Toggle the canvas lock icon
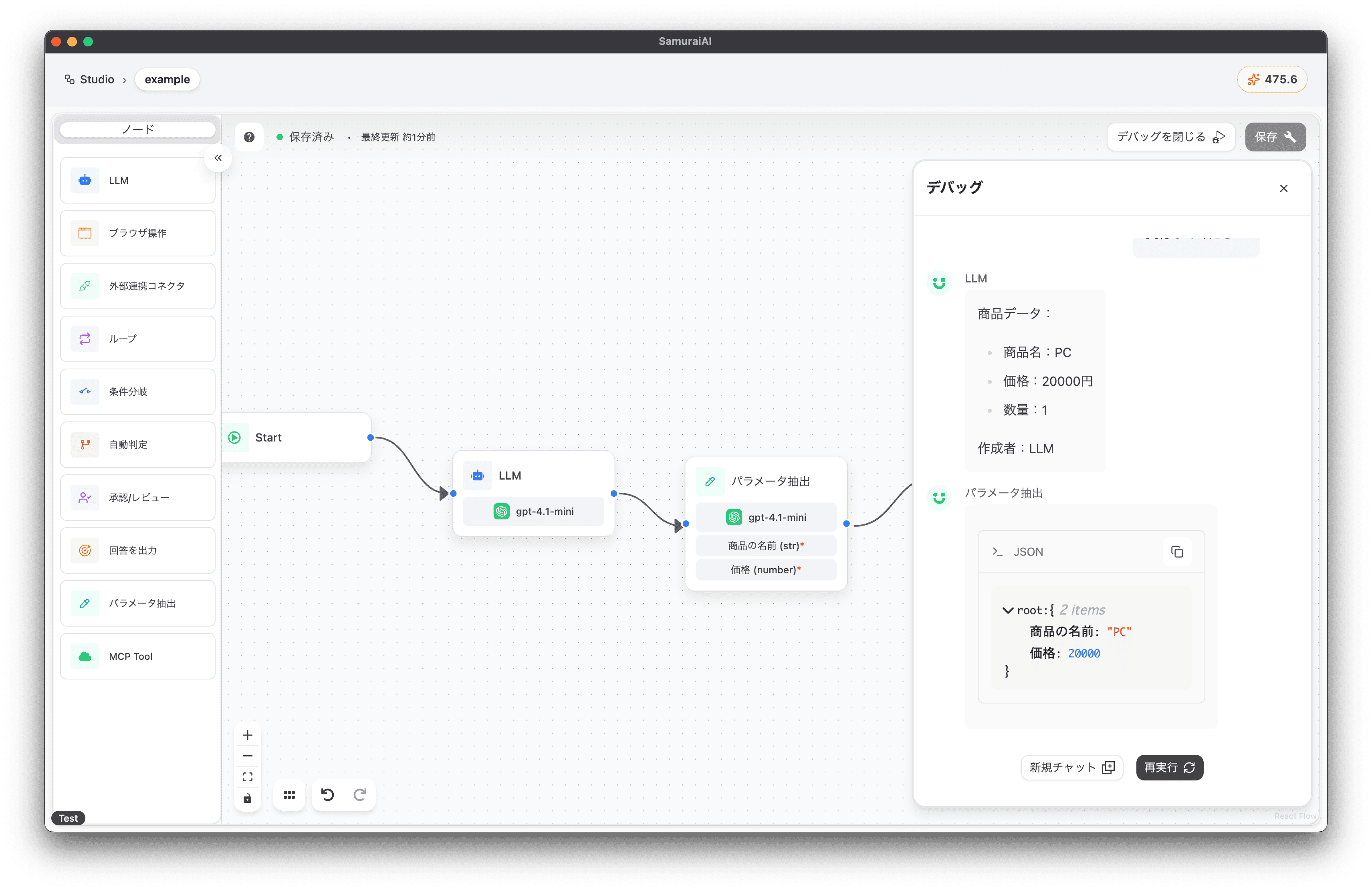 click(x=247, y=798)
